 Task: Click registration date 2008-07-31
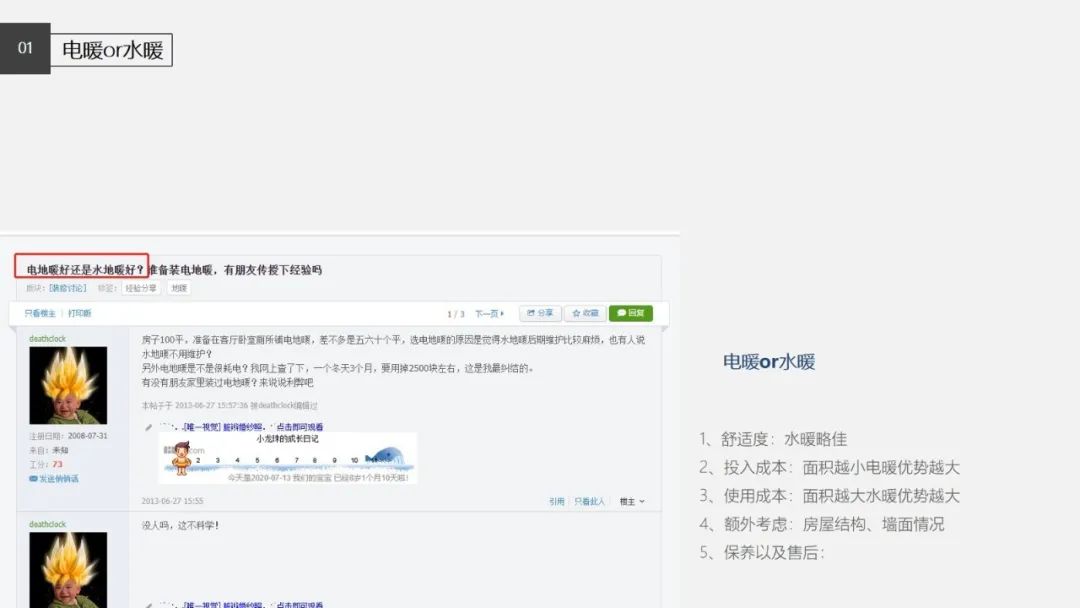tap(87, 436)
